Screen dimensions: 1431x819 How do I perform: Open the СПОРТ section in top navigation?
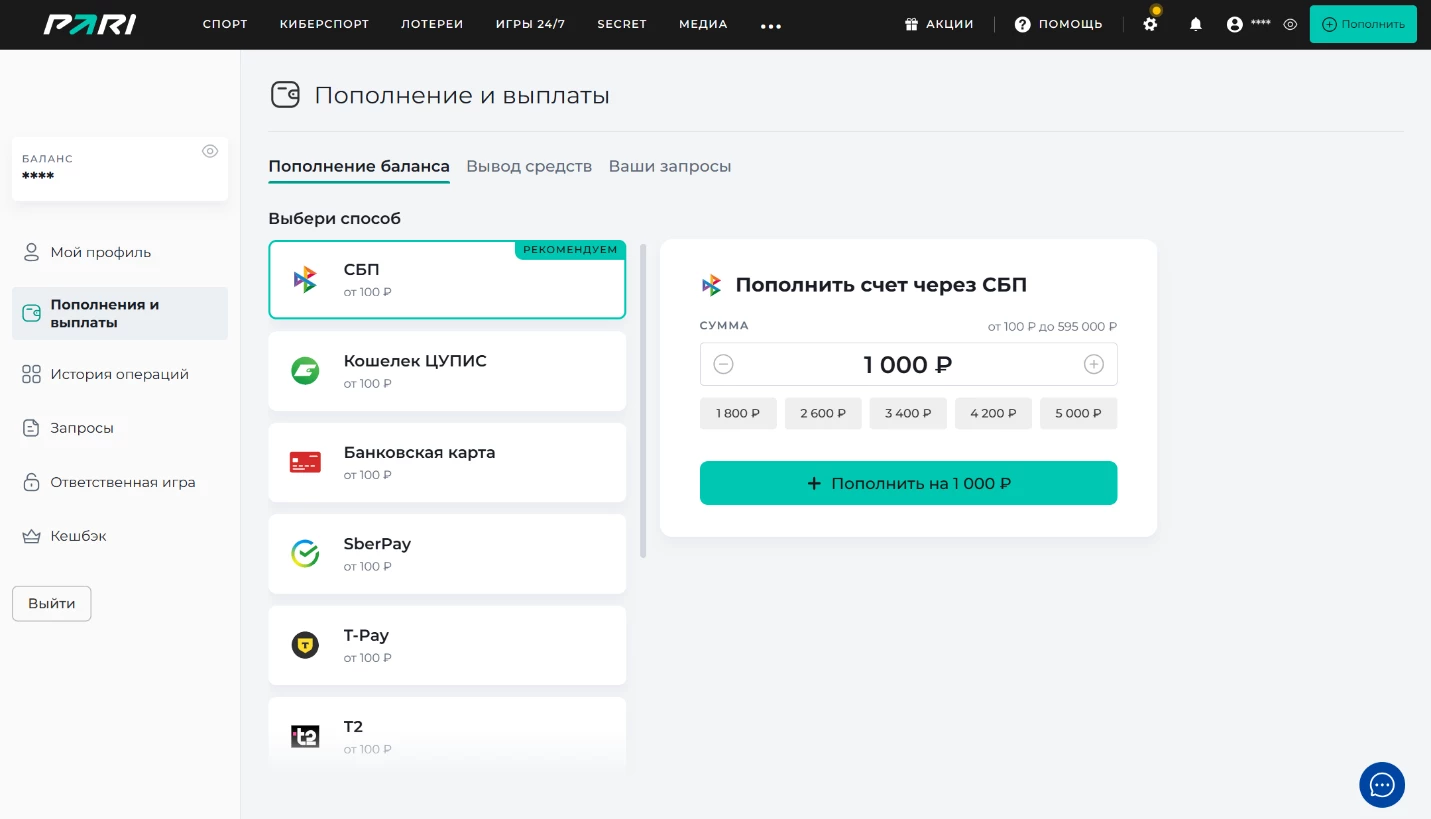(x=225, y=24)
